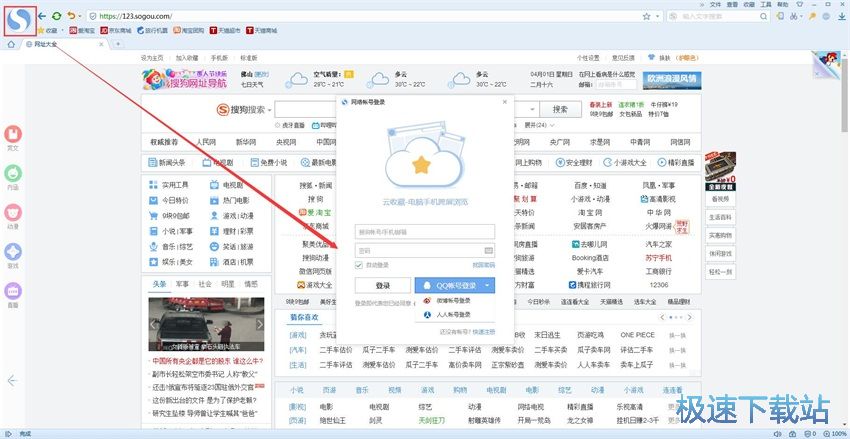Toggle the 自动登录 checkbox

pyautogui.click(x=358, y=265)
